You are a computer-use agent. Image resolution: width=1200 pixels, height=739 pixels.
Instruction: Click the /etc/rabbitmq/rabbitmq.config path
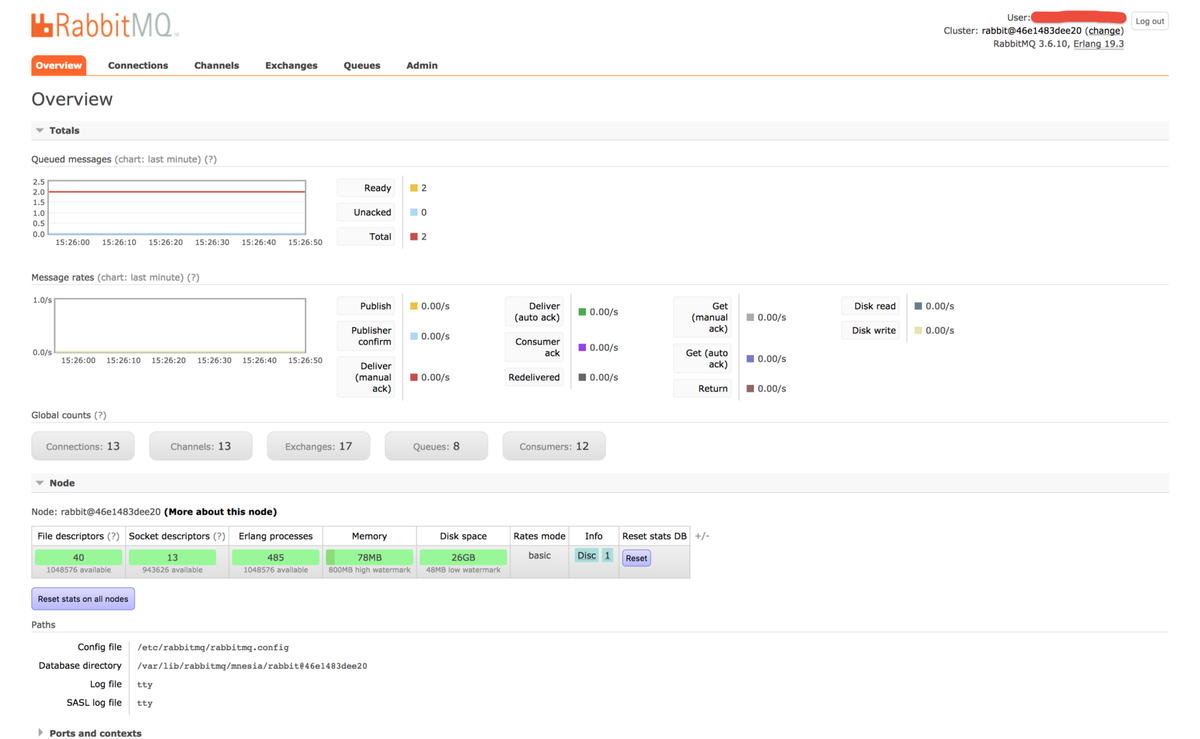(213, 648)
